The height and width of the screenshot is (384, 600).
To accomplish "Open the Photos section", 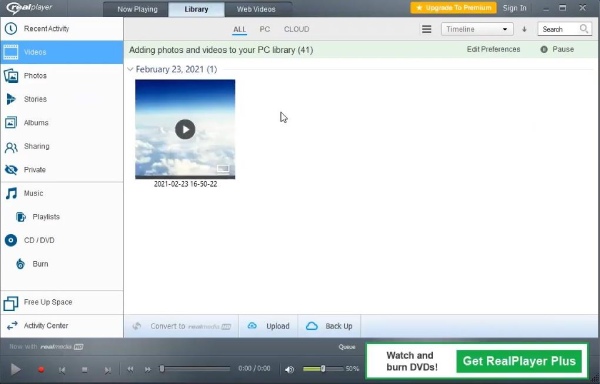I will (62, 76).
